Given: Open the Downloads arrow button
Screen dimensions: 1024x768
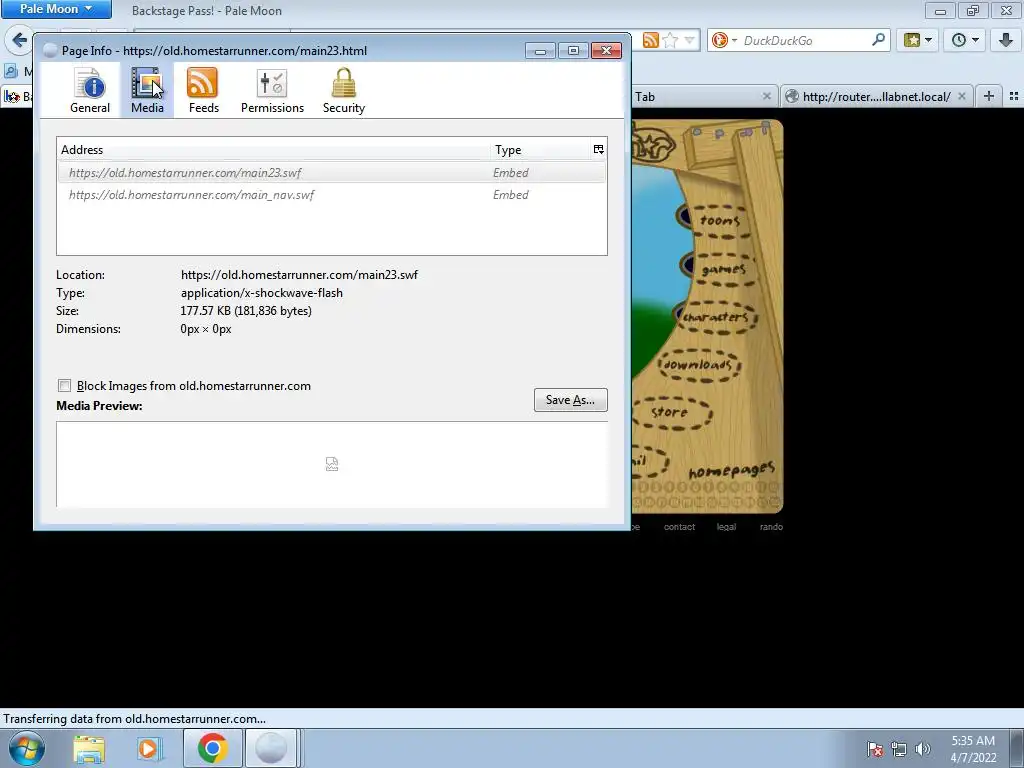Looking at the screenshot, I should pyautogui.click(x=1006, y=40).
